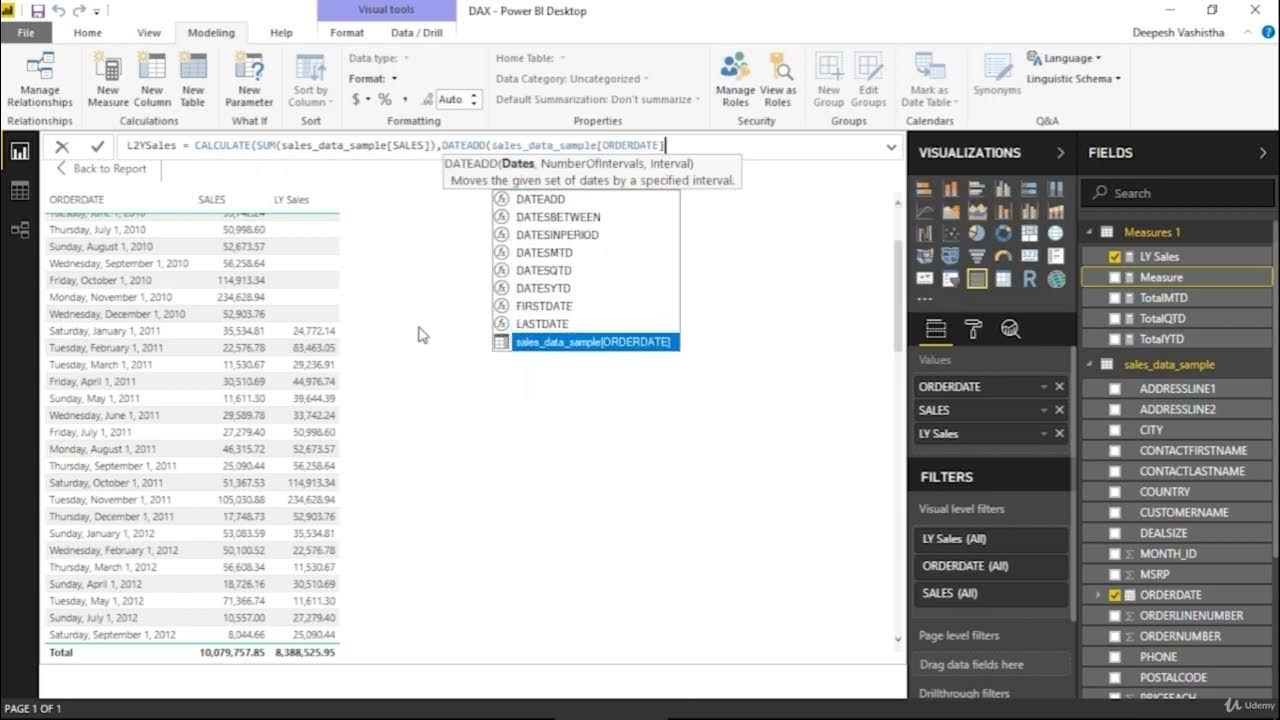Check the TotalYTD checkbox
This screenshot has height=720, width=1280.
click(x=1115, y=339)
